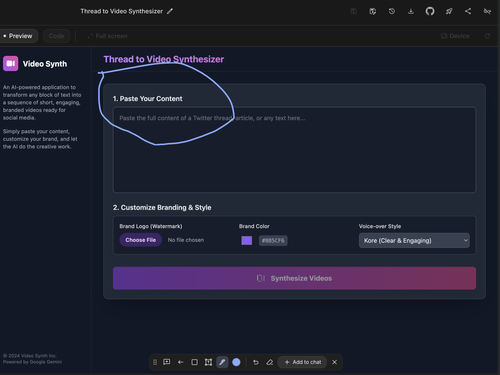Click the #8B5CF6 hex color field

pyautogui.click(x=273, y=240)
